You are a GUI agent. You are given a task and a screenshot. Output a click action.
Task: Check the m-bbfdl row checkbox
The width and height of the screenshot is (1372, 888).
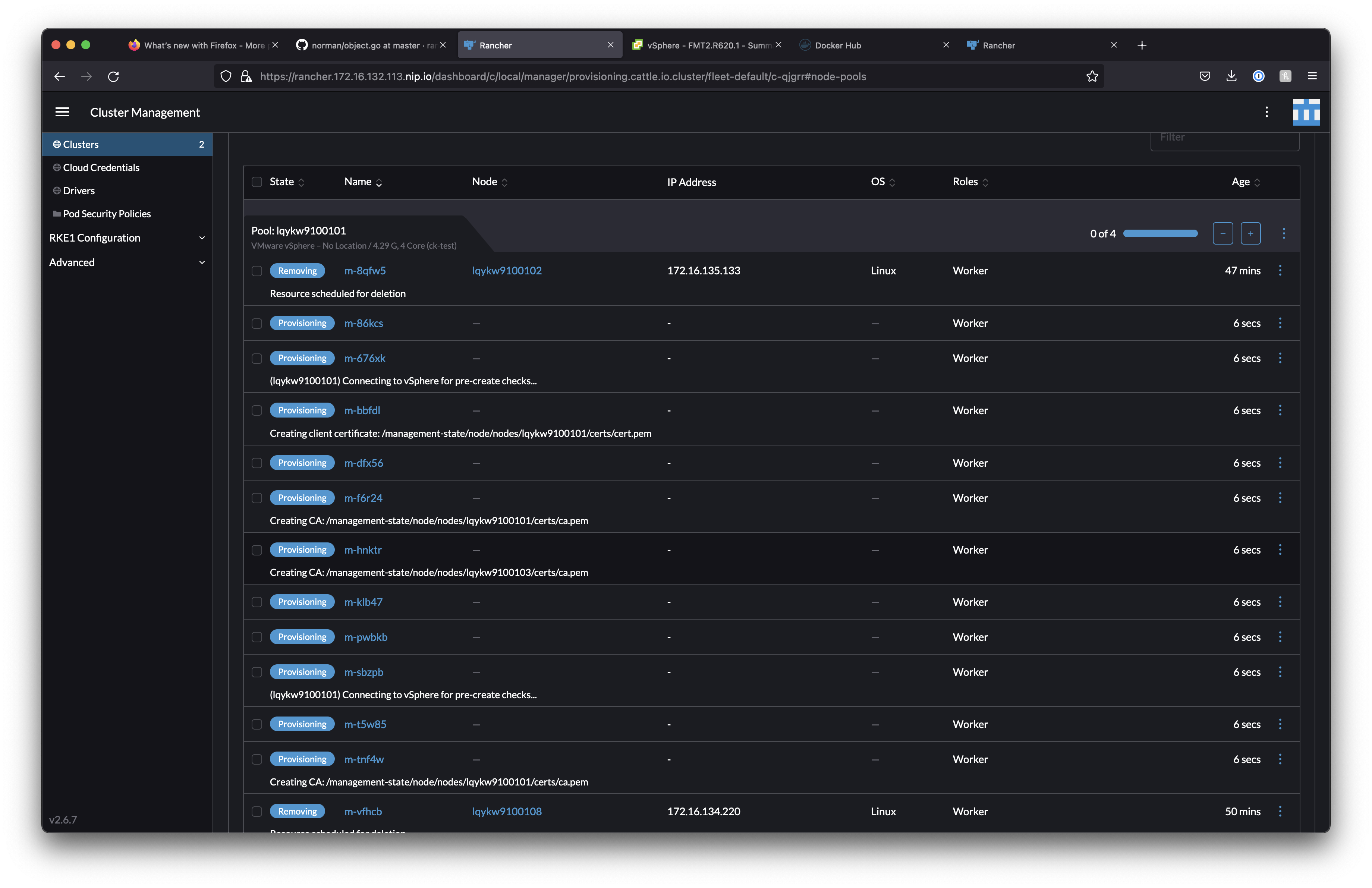click(257, 411)
